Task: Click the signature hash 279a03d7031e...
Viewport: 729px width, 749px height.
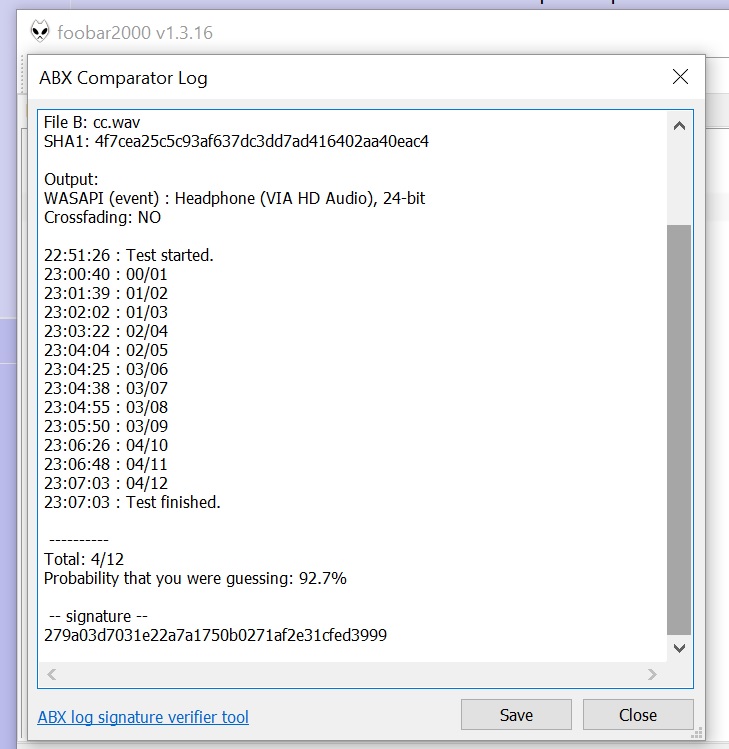Action: [215, 635]
